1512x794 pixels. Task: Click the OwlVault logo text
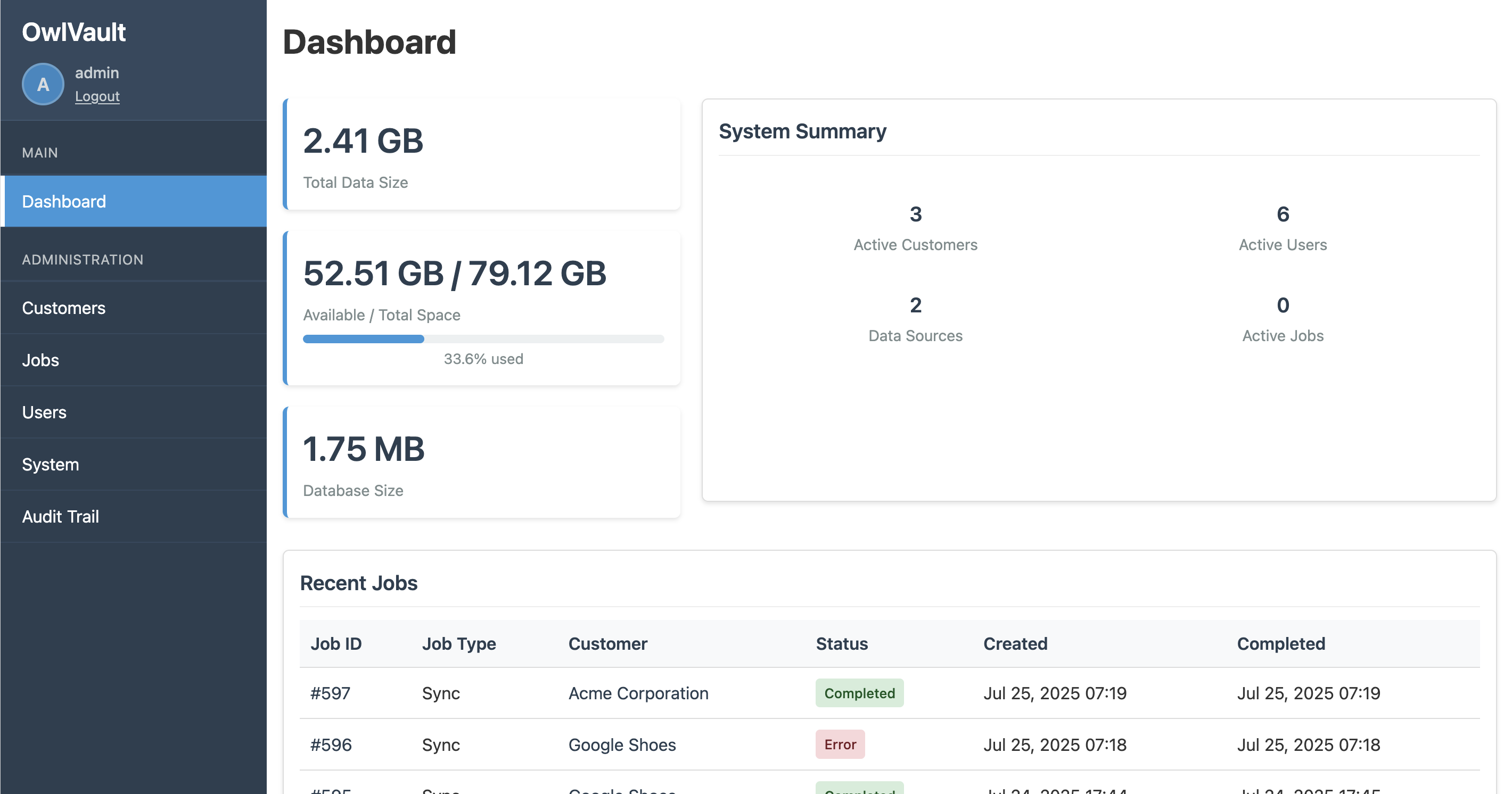tap(74, 32)
